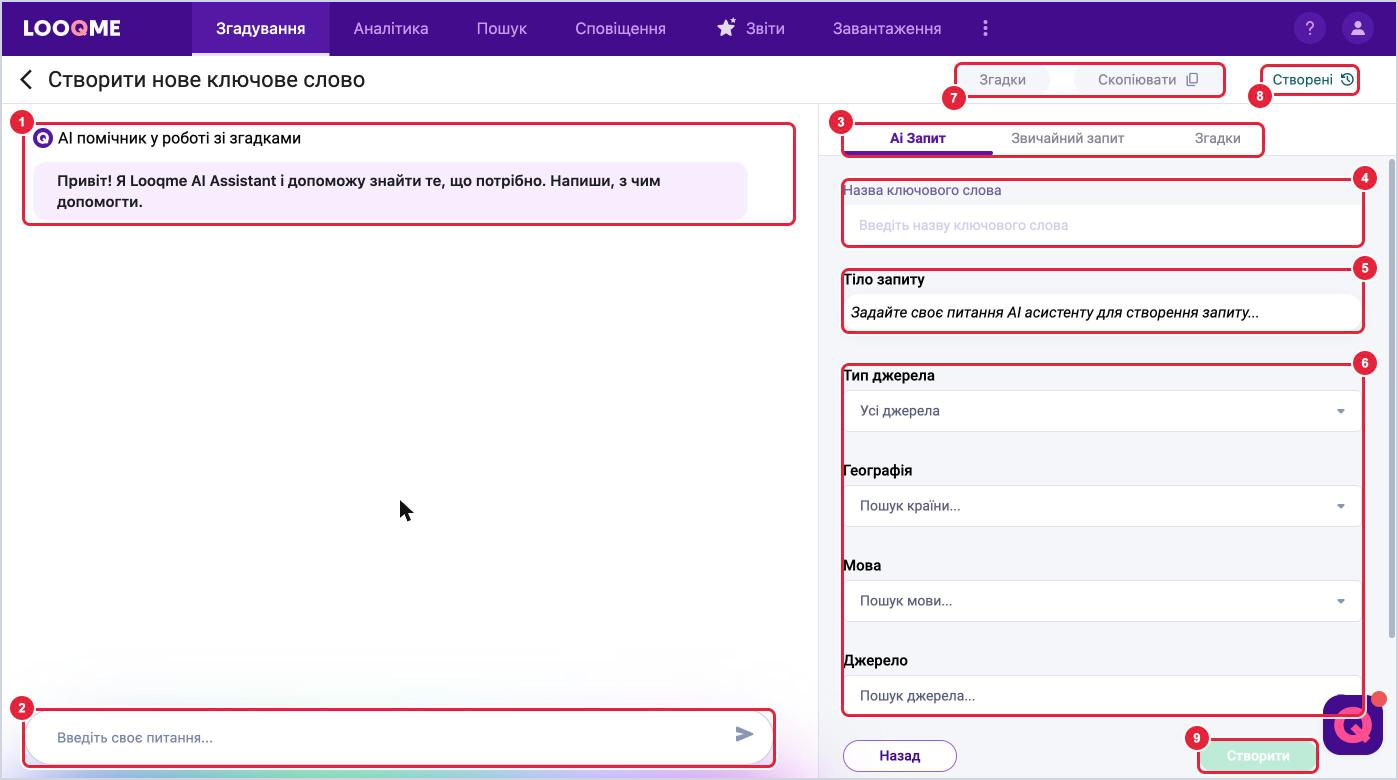
Task: Click the AI assistant greeting message
Action: coord(390,191)
